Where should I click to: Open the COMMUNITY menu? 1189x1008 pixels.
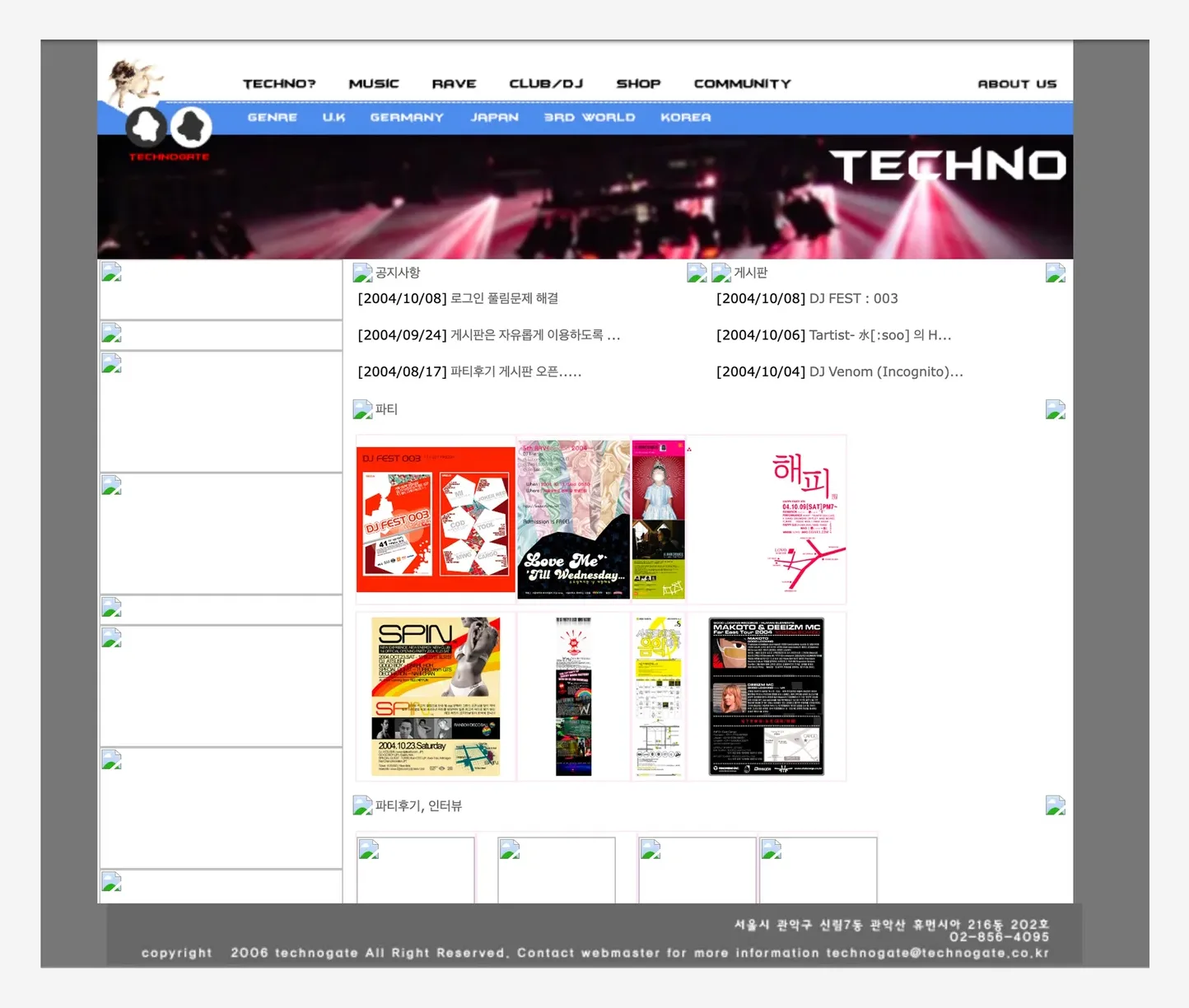pos(742,84)
